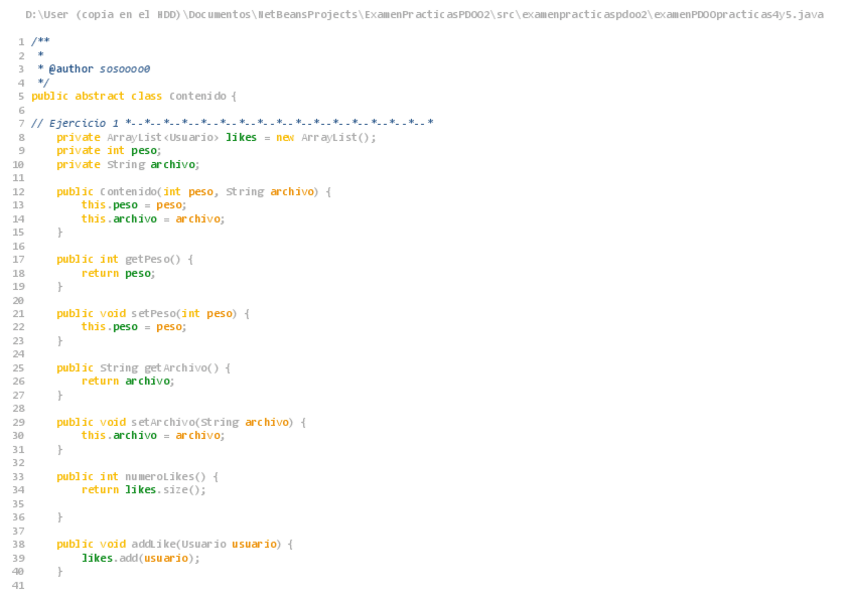Click the 'public void addLike(Usuario usuario) {' header
Screen dimensions: 848x599
point(175,544)
